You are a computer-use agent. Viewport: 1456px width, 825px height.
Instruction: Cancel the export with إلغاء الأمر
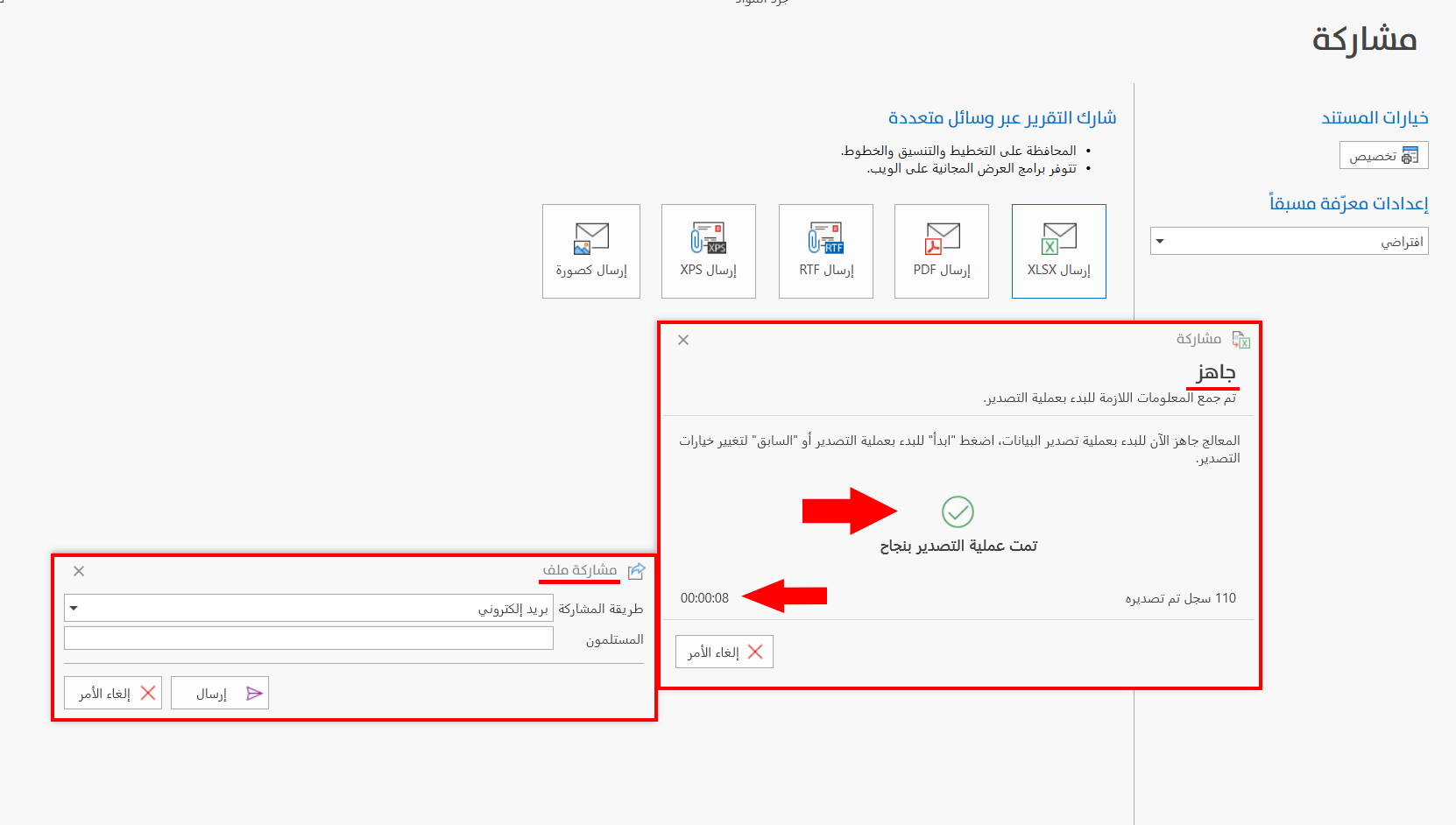point(724,651)
